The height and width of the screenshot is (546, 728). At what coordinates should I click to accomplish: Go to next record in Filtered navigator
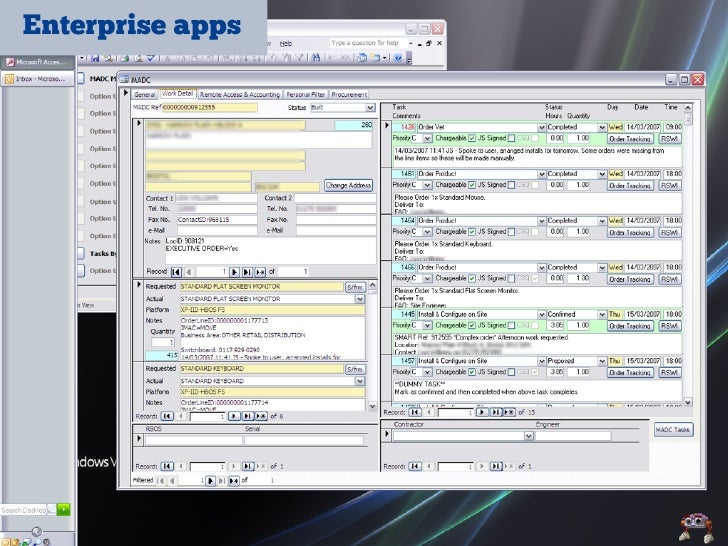pos(208,480)
